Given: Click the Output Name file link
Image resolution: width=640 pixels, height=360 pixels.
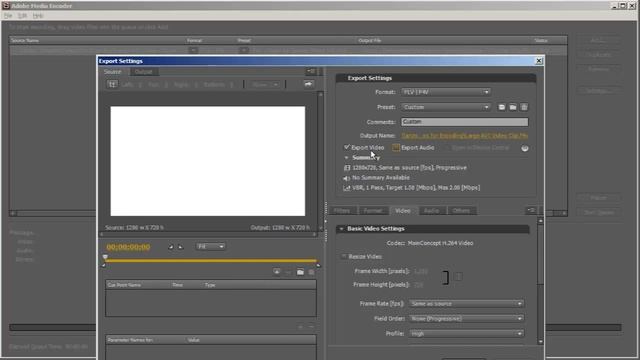Looking at the screenshot, I should pos(464,136).
